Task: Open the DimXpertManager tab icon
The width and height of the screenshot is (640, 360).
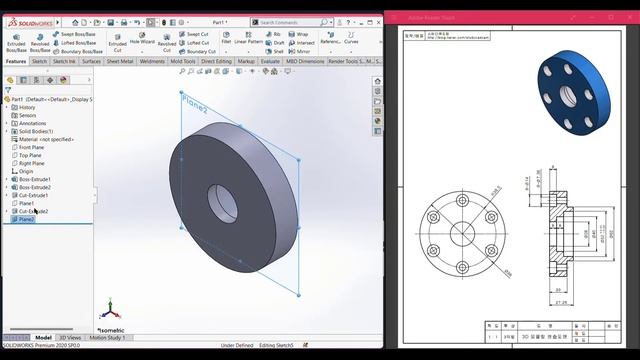Action: point(50,80)
